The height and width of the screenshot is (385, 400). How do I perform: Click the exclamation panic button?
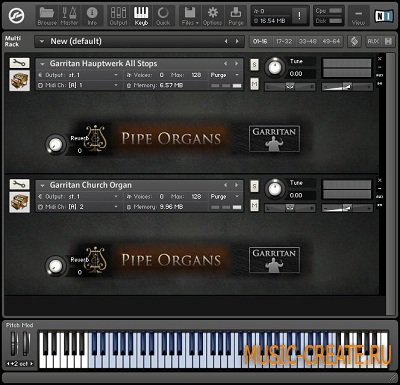pyautogui.click(x=299, y=15)
